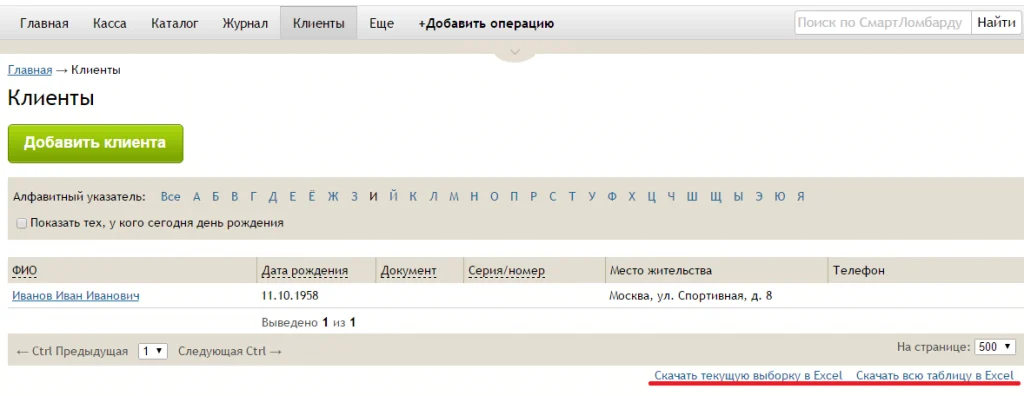The width and height of the screenshot is (1024, 396).
Task: Filter clients by letter Ш
Action: [x=692, y=197]
